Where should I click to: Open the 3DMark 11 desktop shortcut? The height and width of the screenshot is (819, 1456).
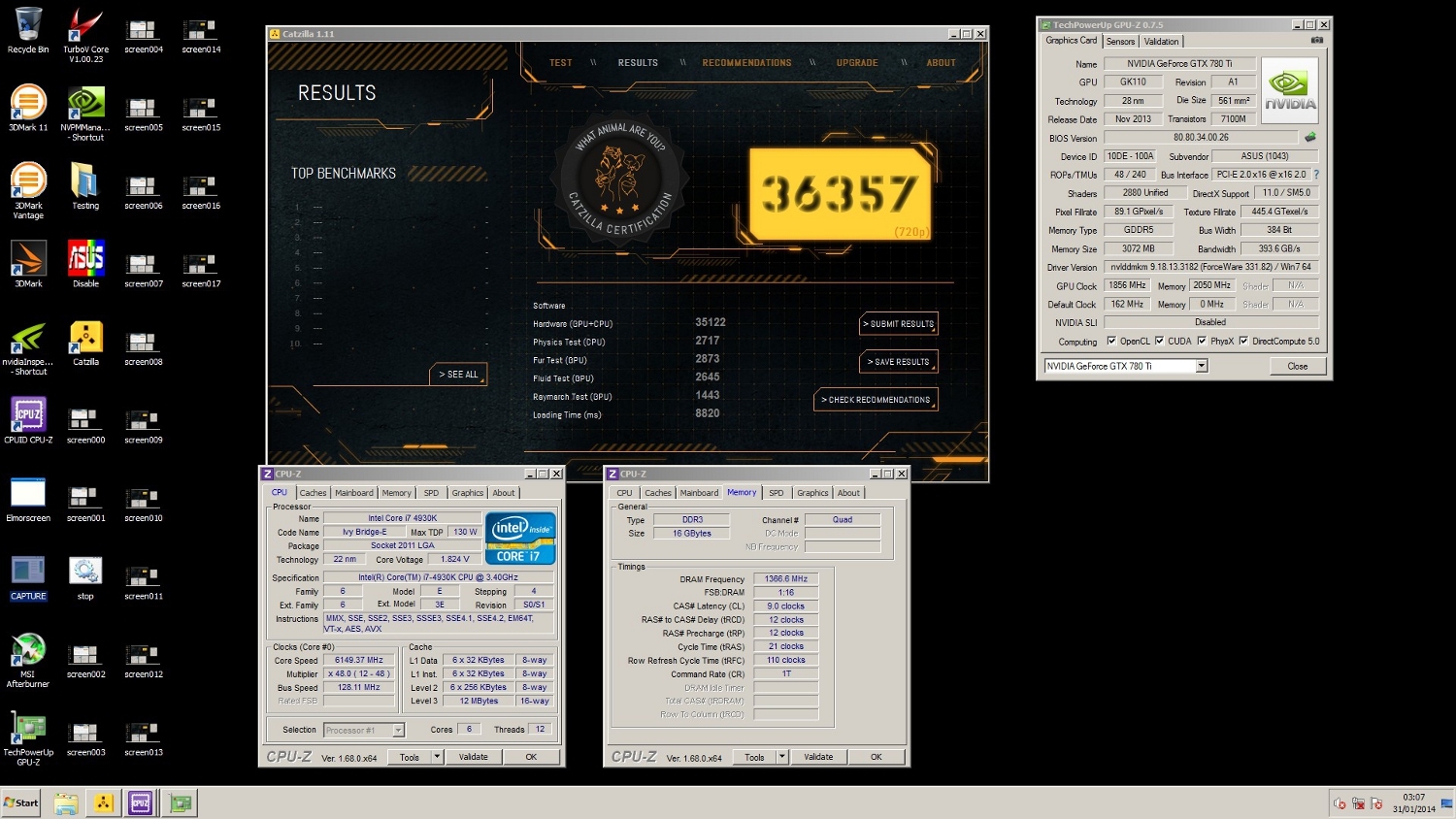pyautogui.click(x=28, y=108)
